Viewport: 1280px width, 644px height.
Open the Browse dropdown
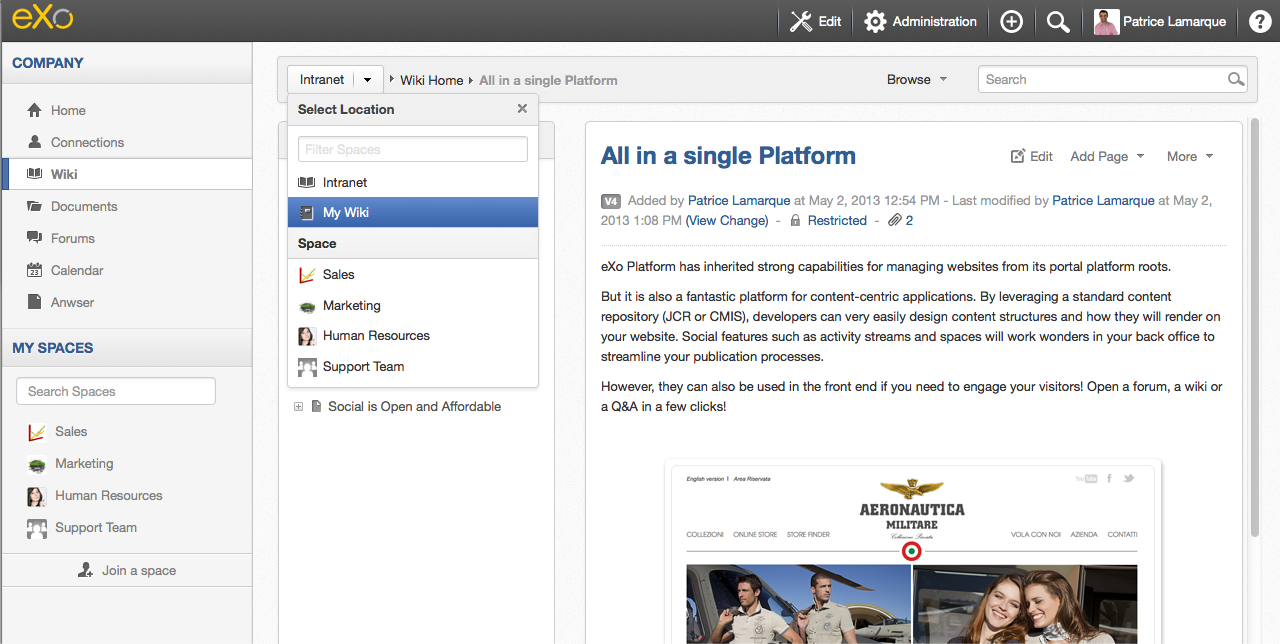point(916,80)
